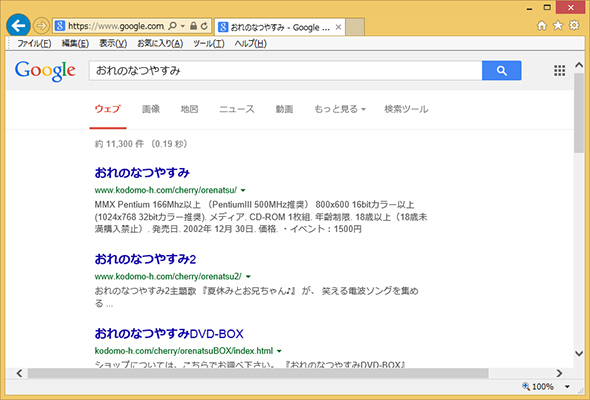
Task: Open the Tools gear icon
Action: coord(574,25)
